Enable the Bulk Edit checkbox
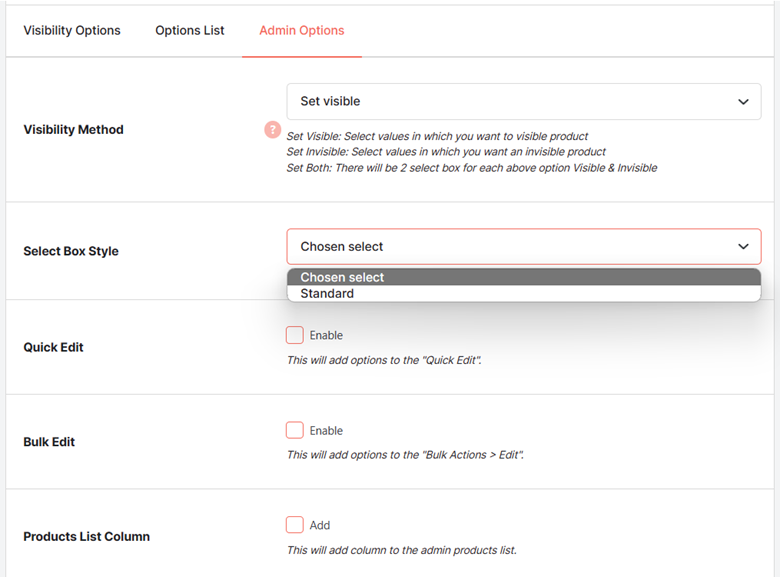 click(294, 430)
